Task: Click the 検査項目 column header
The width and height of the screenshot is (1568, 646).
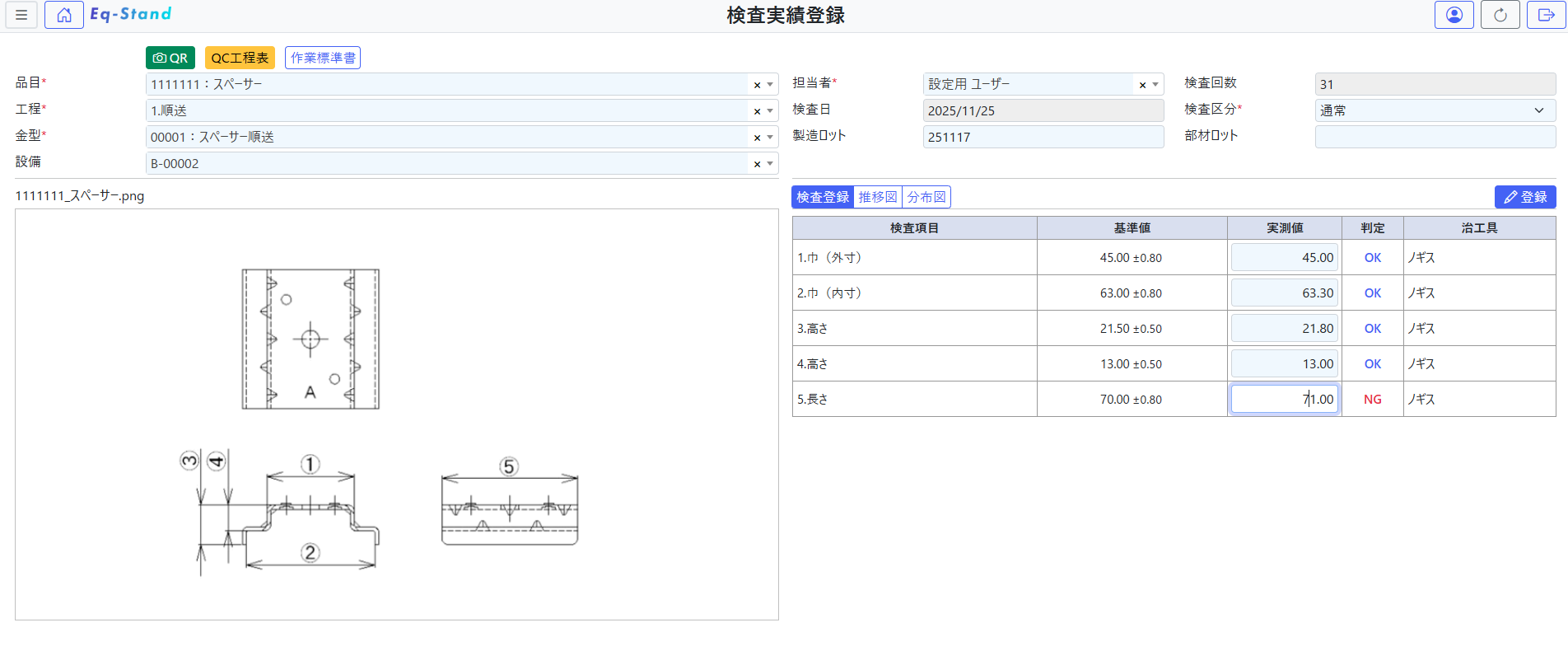Action: 914,228
